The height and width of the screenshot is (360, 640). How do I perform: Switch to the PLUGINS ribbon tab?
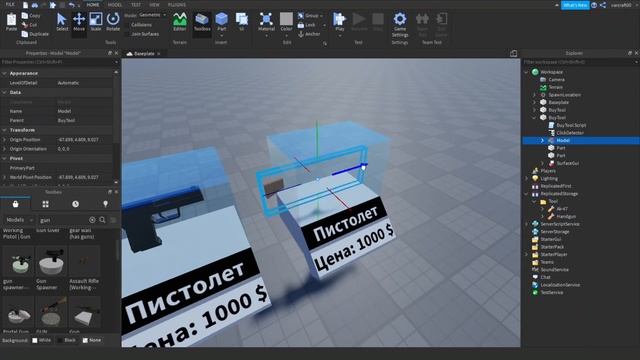point(177,5)
